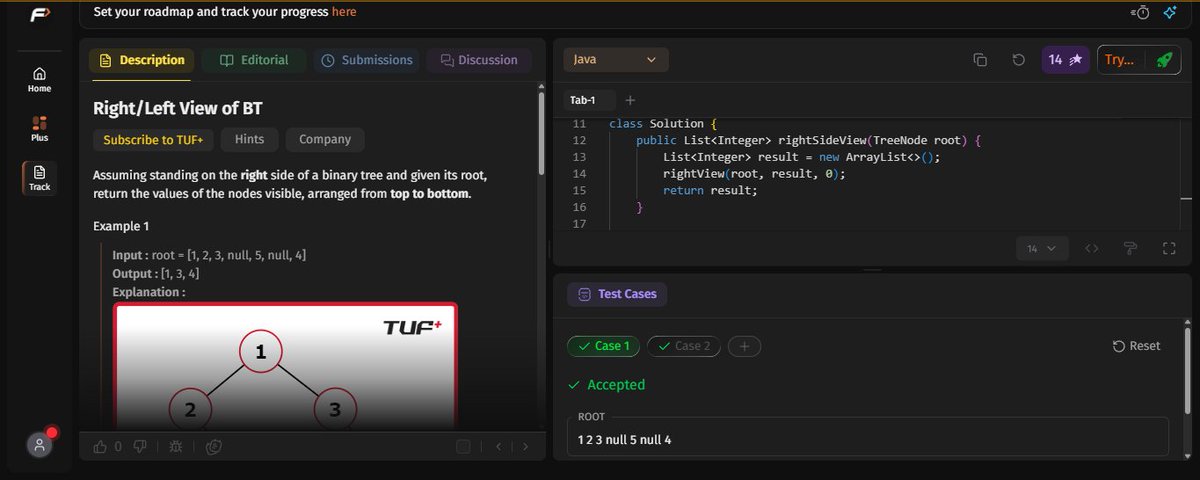This screenshot has height=480, width=1200.
Task: Click the 'Accepted' status text
Action: coord(616,385)
